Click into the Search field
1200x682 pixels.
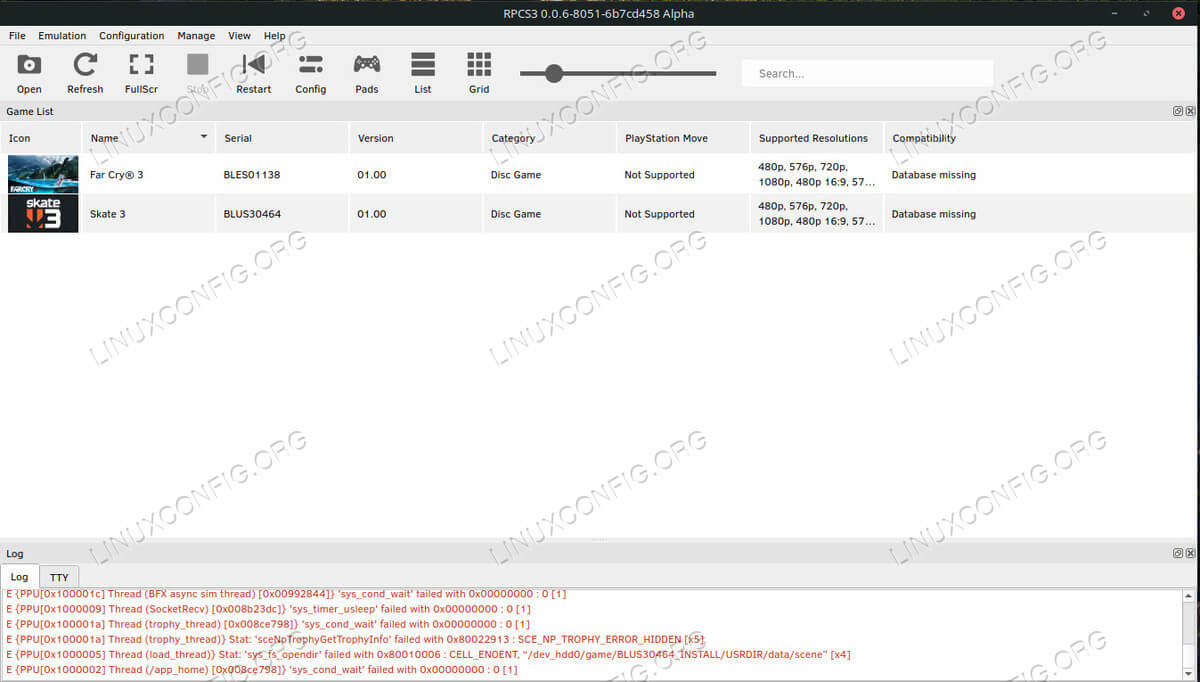click(867, 73)
